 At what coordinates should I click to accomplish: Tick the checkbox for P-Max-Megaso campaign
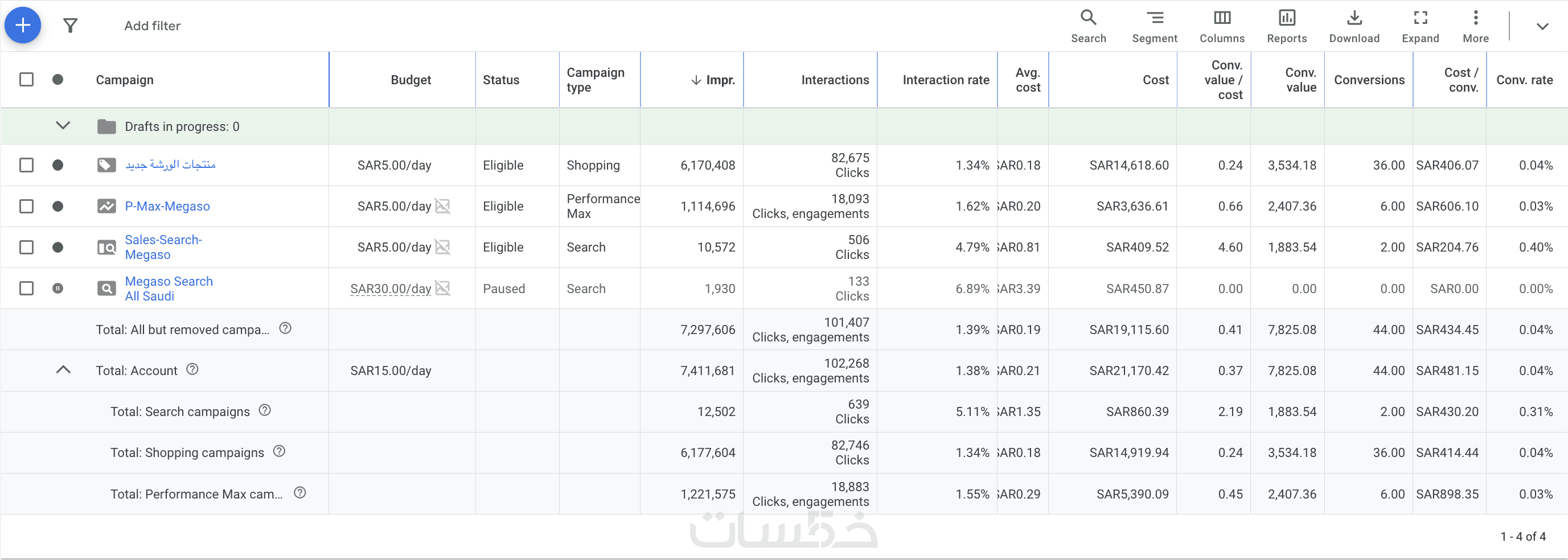pyautogui.click(x=26, y=207)
